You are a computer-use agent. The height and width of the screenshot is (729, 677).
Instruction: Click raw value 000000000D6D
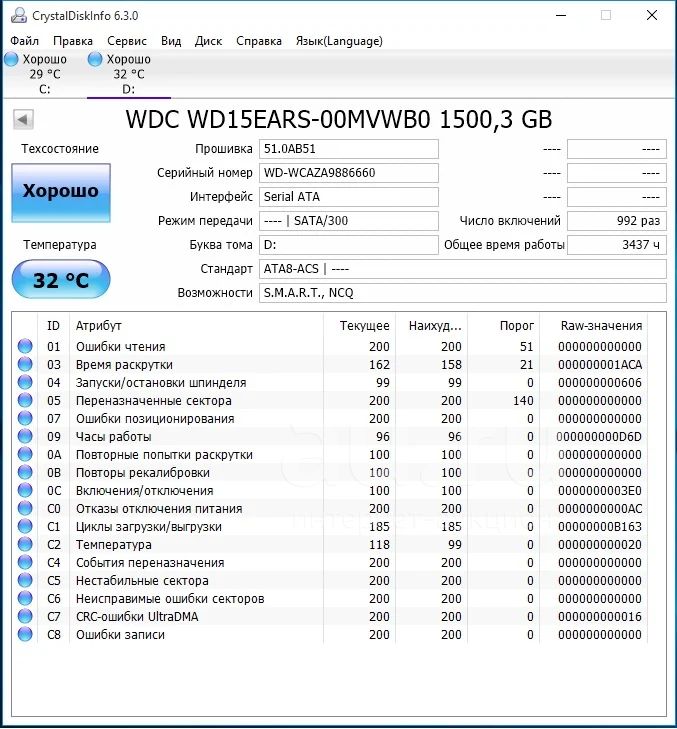coord(600,437)
